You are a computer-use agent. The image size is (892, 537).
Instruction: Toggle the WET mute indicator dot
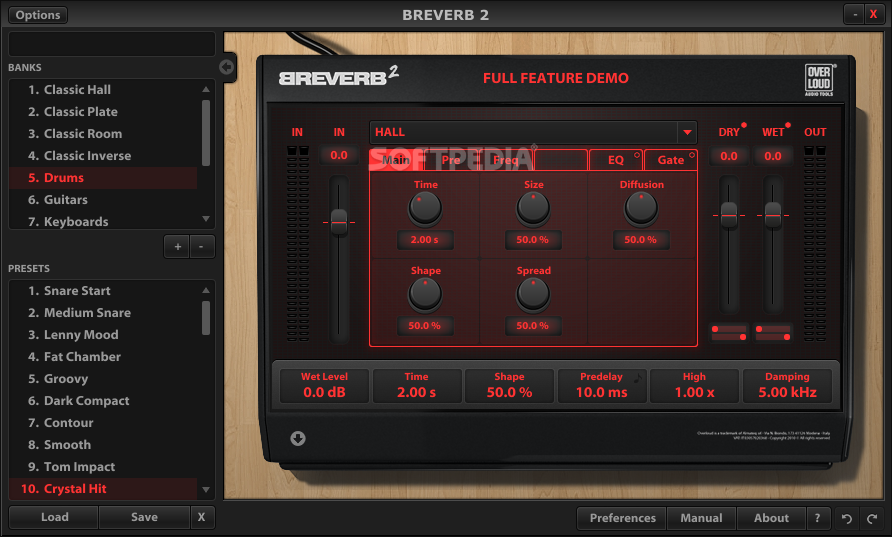pyautogui.click(x=788, y=125)
